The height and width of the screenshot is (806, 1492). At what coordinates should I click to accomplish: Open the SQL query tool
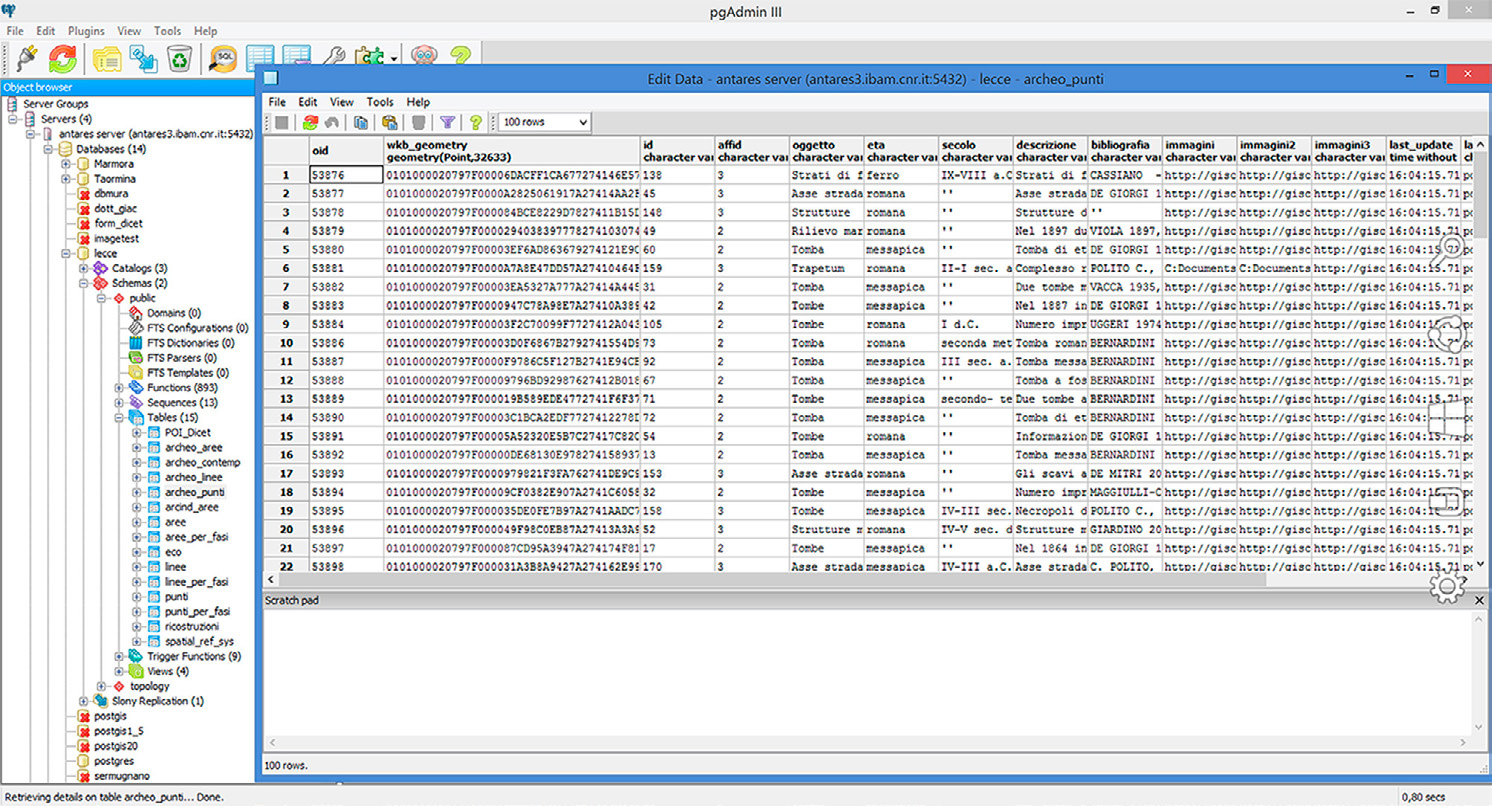point(223,59)
